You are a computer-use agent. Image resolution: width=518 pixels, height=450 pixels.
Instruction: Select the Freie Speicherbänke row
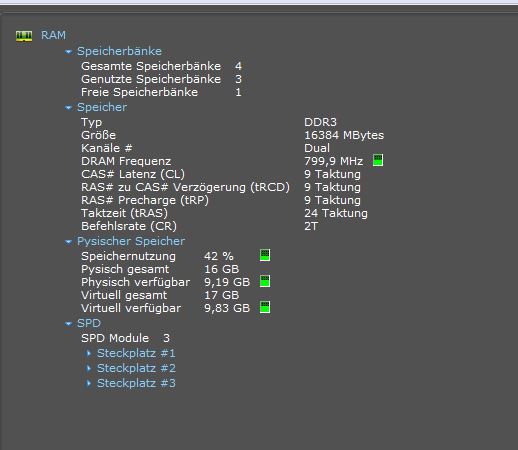(x=161, y=92)
